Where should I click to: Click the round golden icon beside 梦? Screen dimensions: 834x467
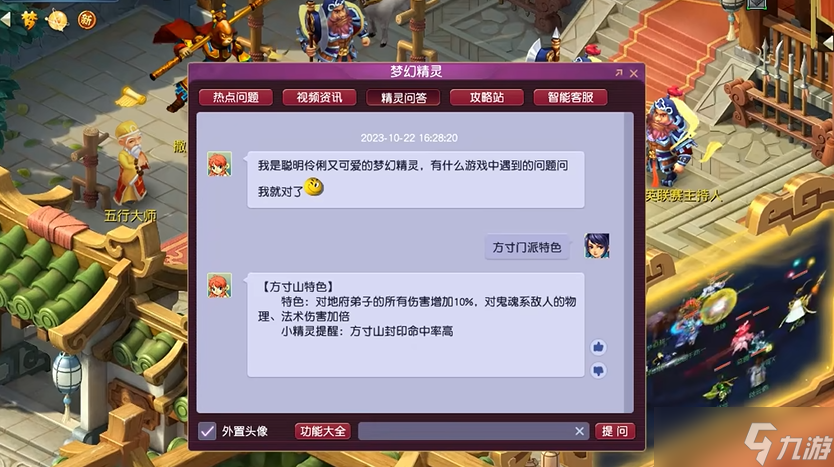click(57, 20)
